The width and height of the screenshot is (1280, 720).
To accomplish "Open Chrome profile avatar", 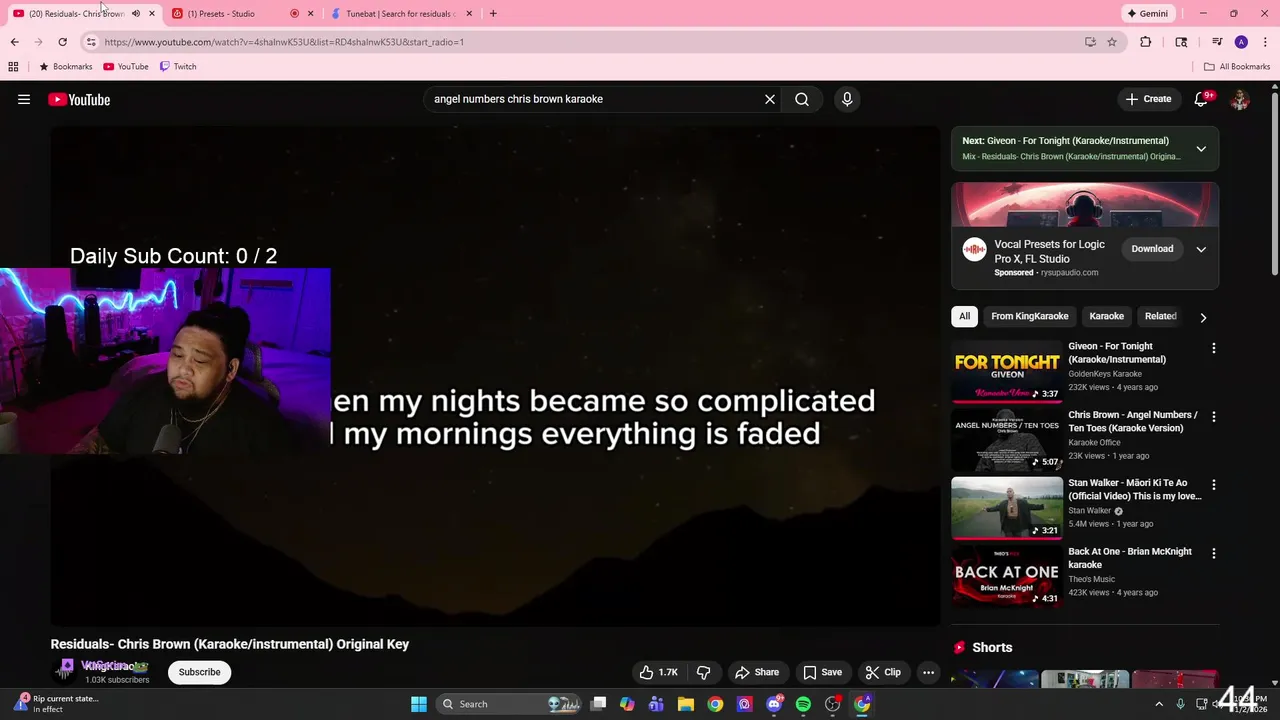I will pyautogui.click(x=1241, y=42).
